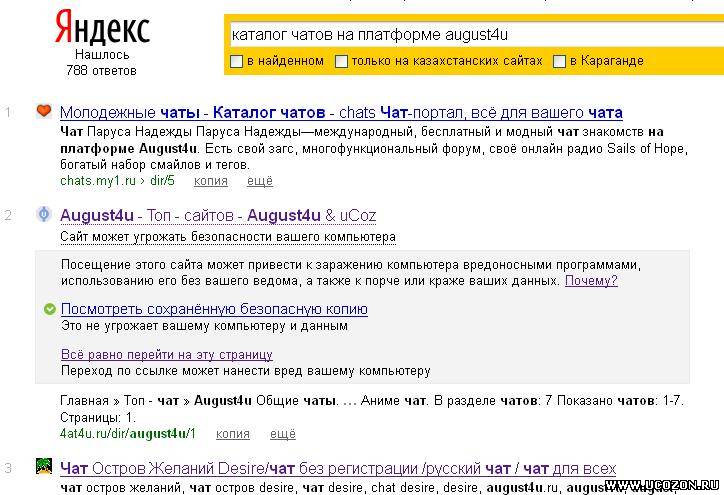The height and width of the screenshot is (495, 724).
Task: Open 'копия' for the 4at4u.ru result
Action: pyautogui.click(x=233, y=434)
